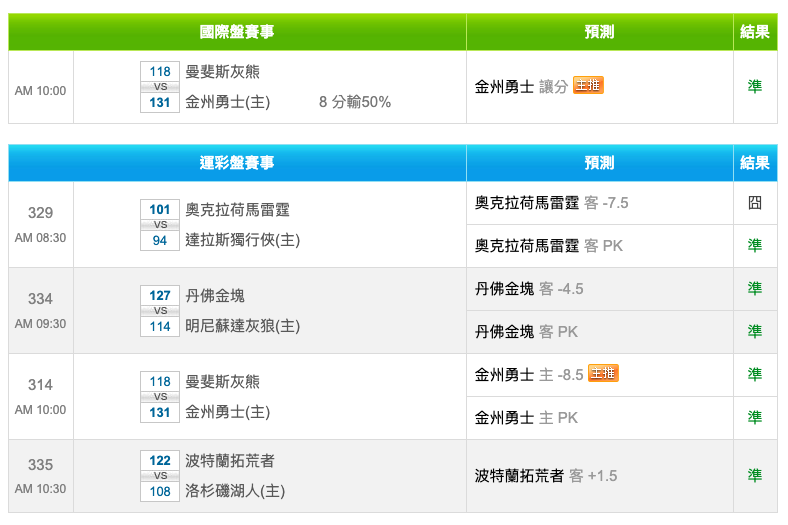Click the 準 result for 波特蘭拓荒者 客 +1.5

[755, 476]
